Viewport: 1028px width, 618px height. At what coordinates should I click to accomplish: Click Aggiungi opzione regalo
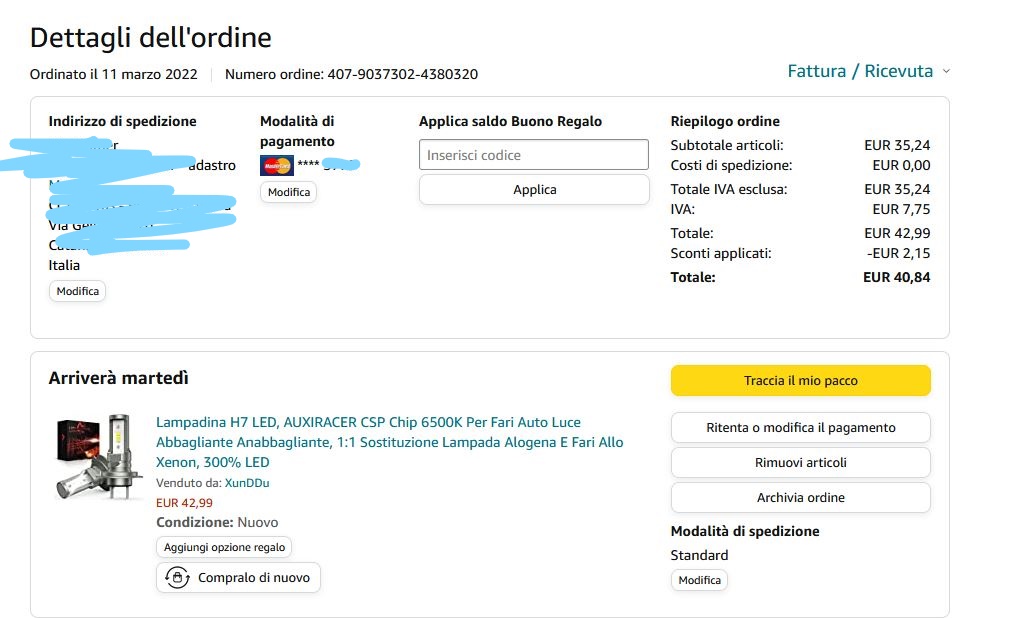[224, 547]
